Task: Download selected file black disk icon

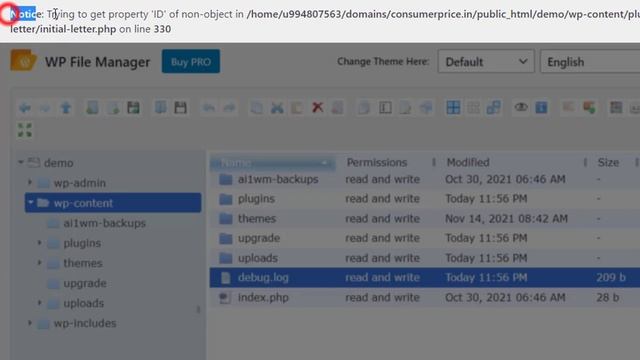Action: (180, 108)
